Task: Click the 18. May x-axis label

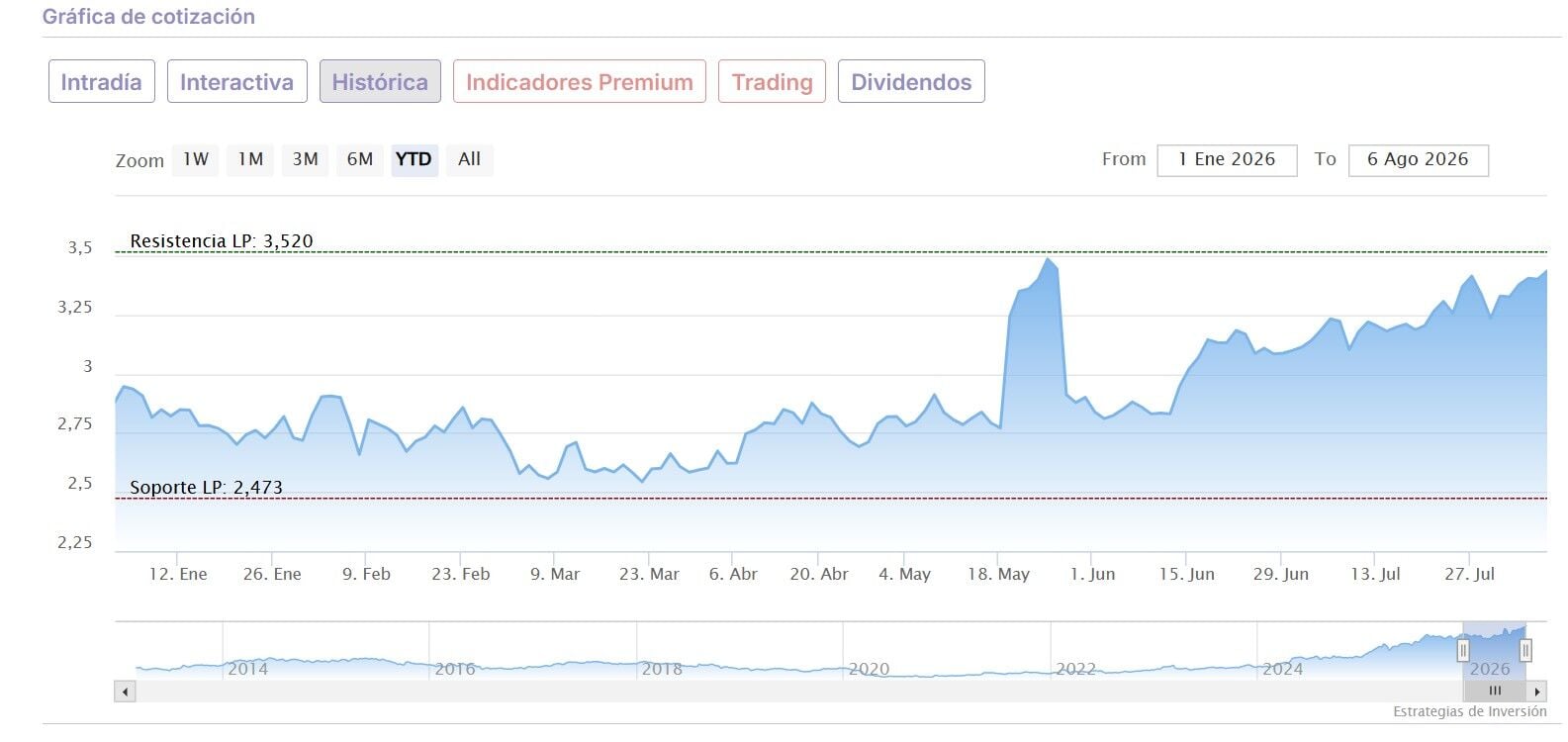Action: 998,574
